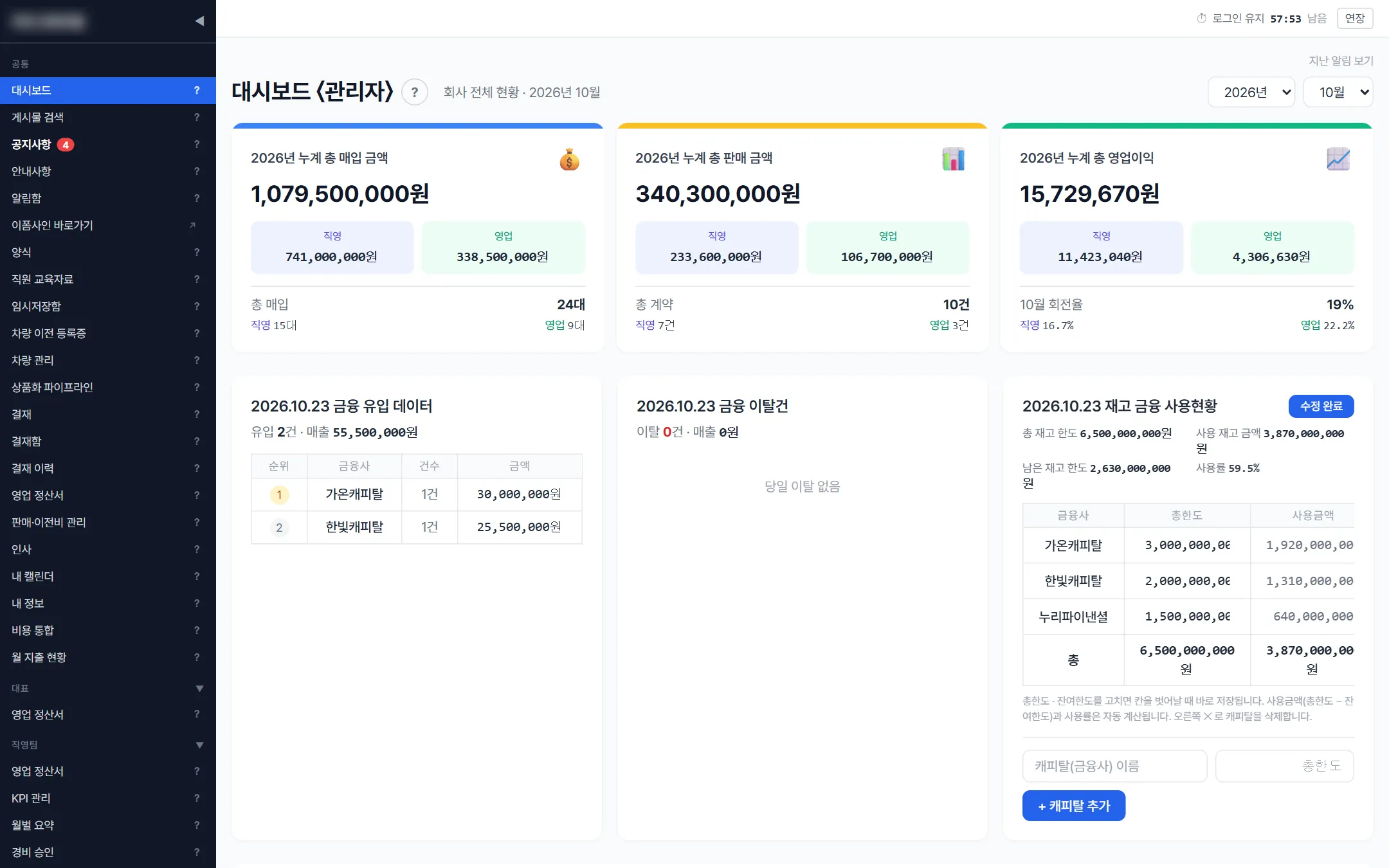Open 직원 교육자료 menu item
The height and width of the screenshot is (868, 1389).
tap(108, 279)
